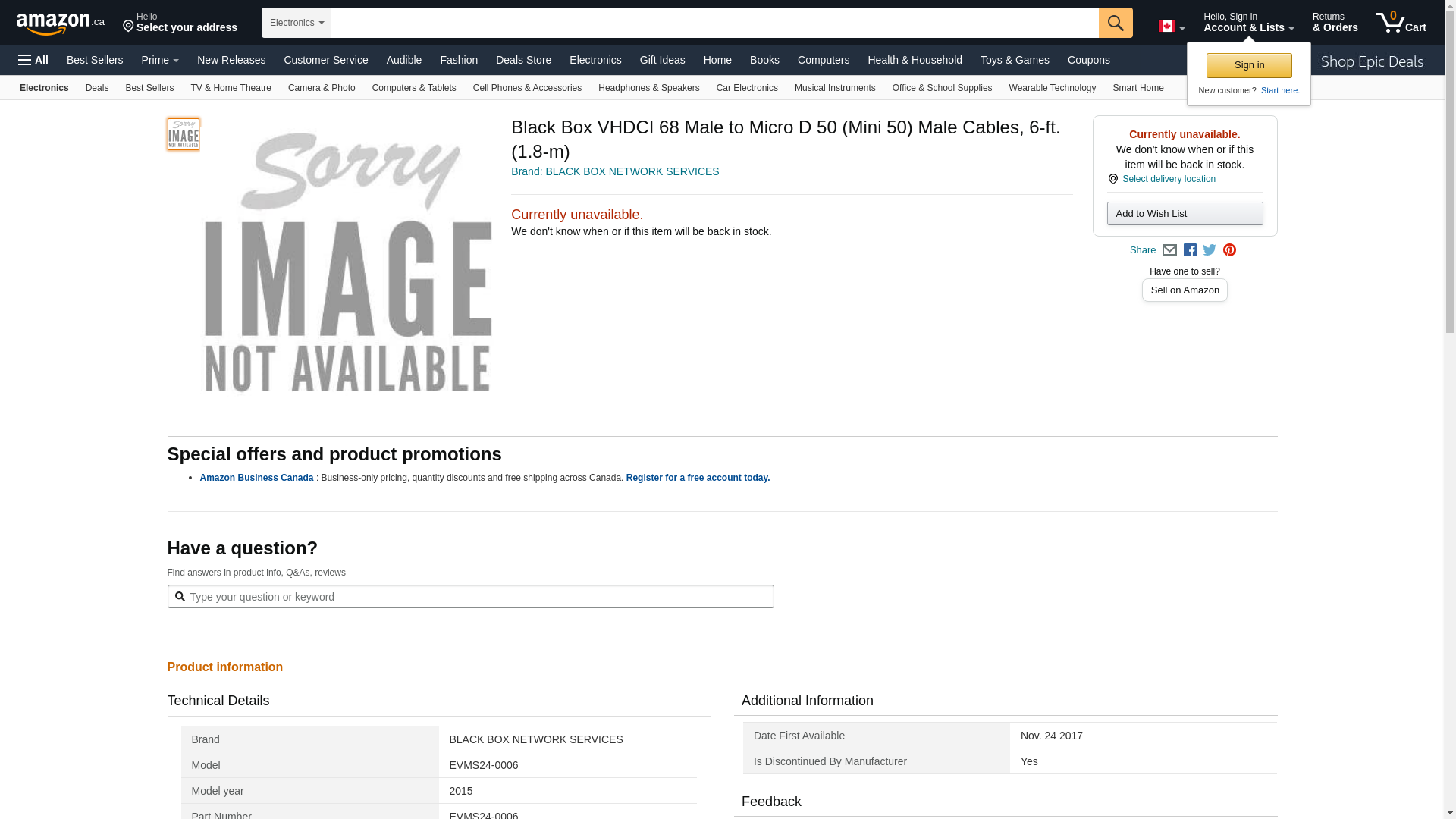The height and width of the screenshot is (819, 1456).
Task: Share product on Pinterest icon
Action: (1229, 250)
